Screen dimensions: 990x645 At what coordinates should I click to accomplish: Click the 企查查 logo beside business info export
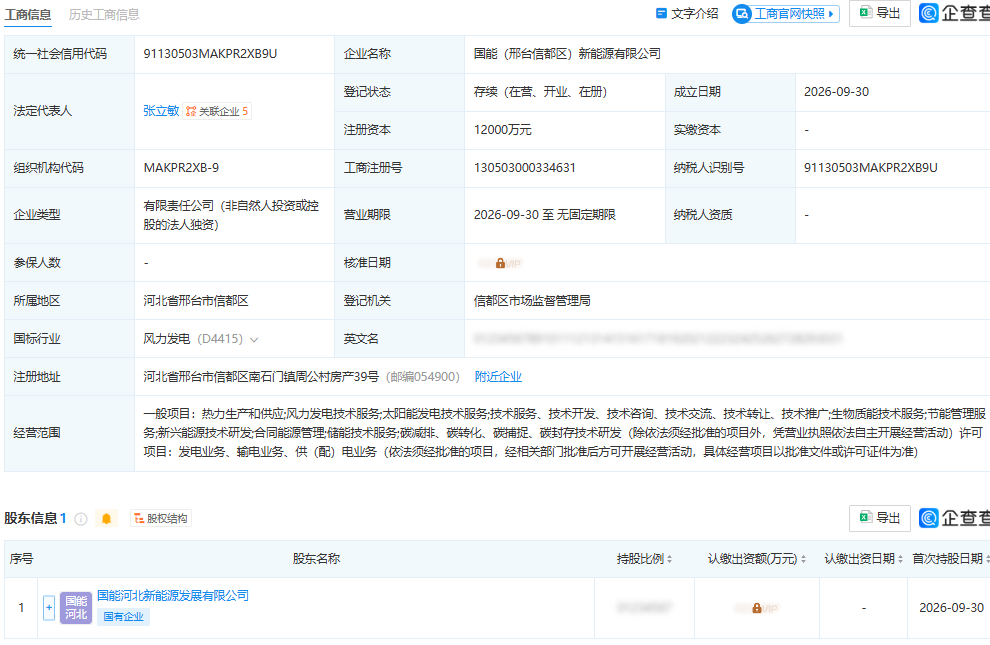pos(954,13)
